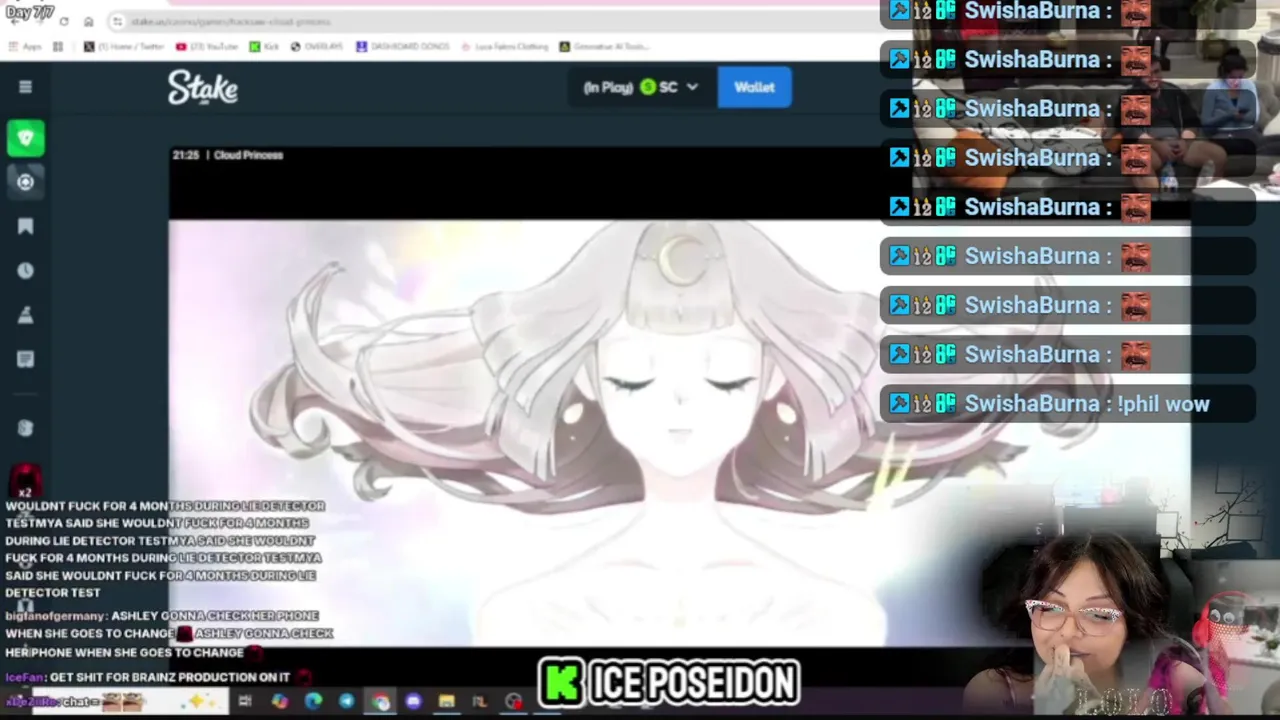This screenshot has height=720, width=1280.
Task: Open the purple chat app on the taskbar
Action: tap(413, 702)
